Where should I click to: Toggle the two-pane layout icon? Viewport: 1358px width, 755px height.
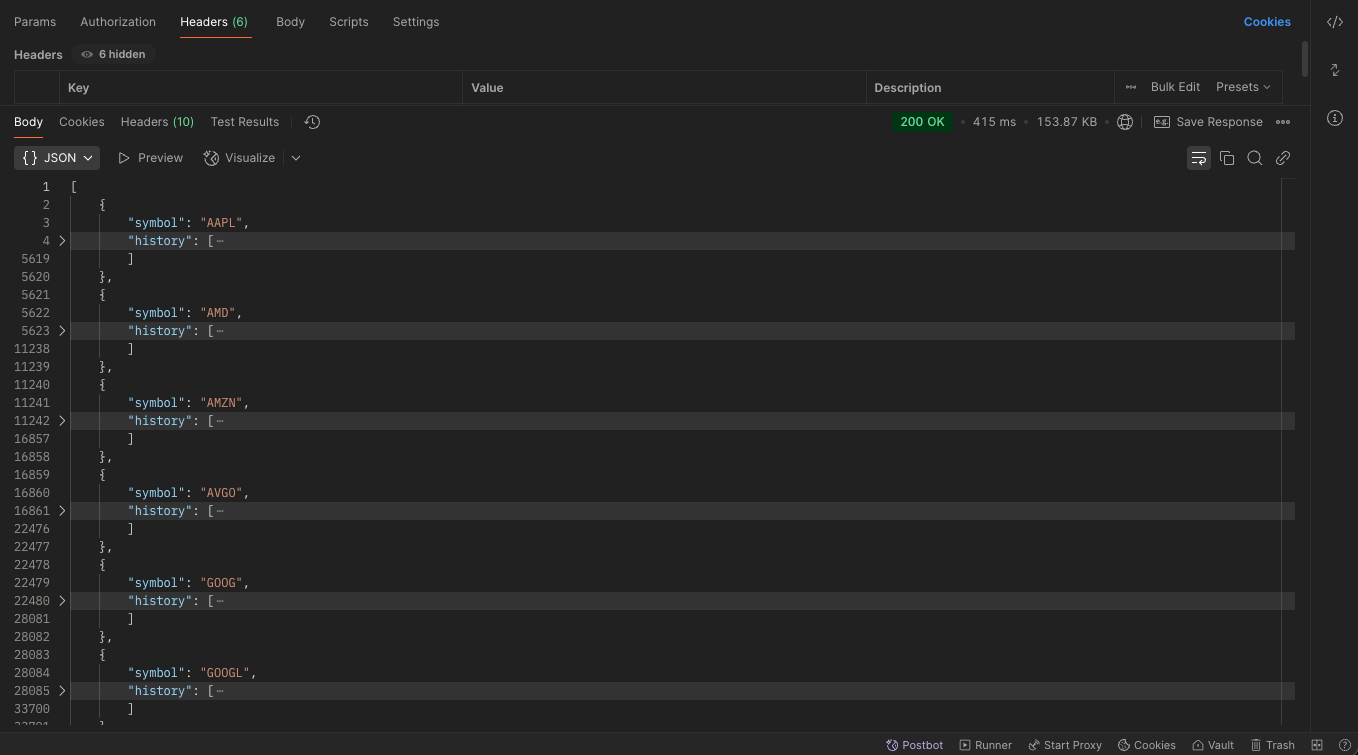click(x=1317, y=745)
